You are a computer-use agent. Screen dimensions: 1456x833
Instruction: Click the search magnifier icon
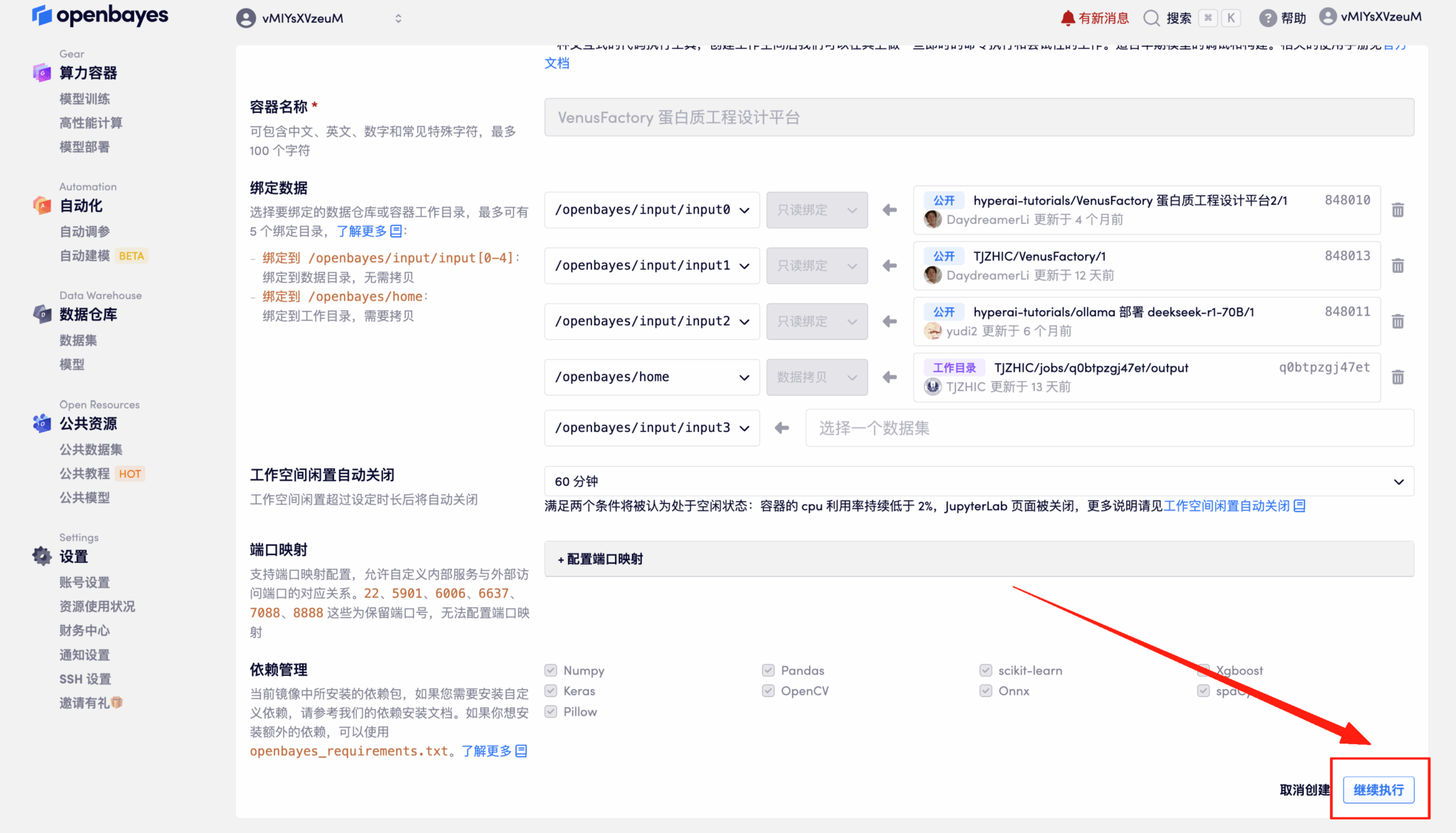coord(1152,18)
